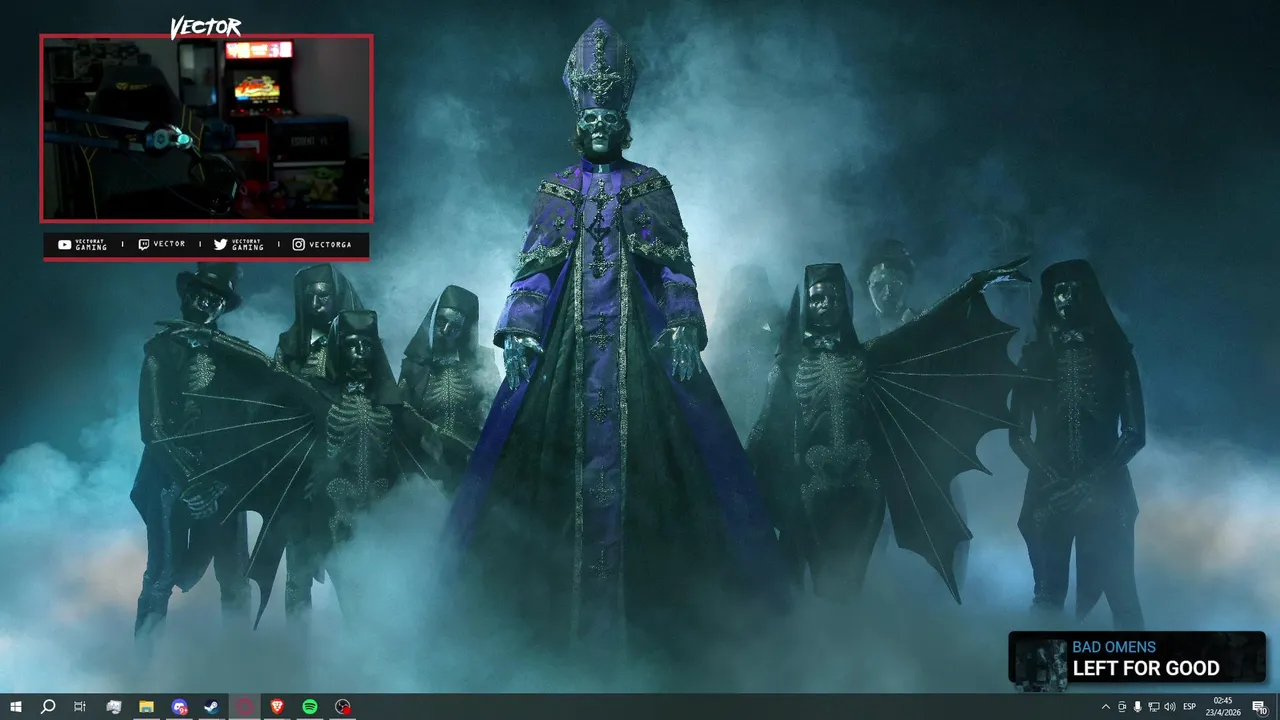This screenshot has height=720, width=1280.
Task: Open network status tray icon
Action: (x=1154, y=707)
